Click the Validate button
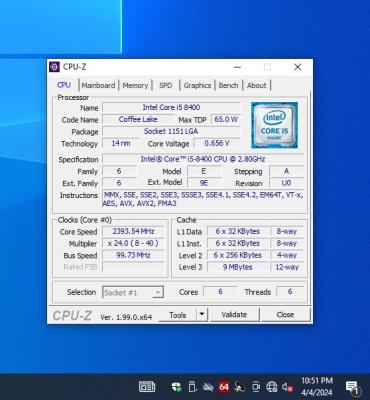The image size is (370, 400). (x=234, y=315)
